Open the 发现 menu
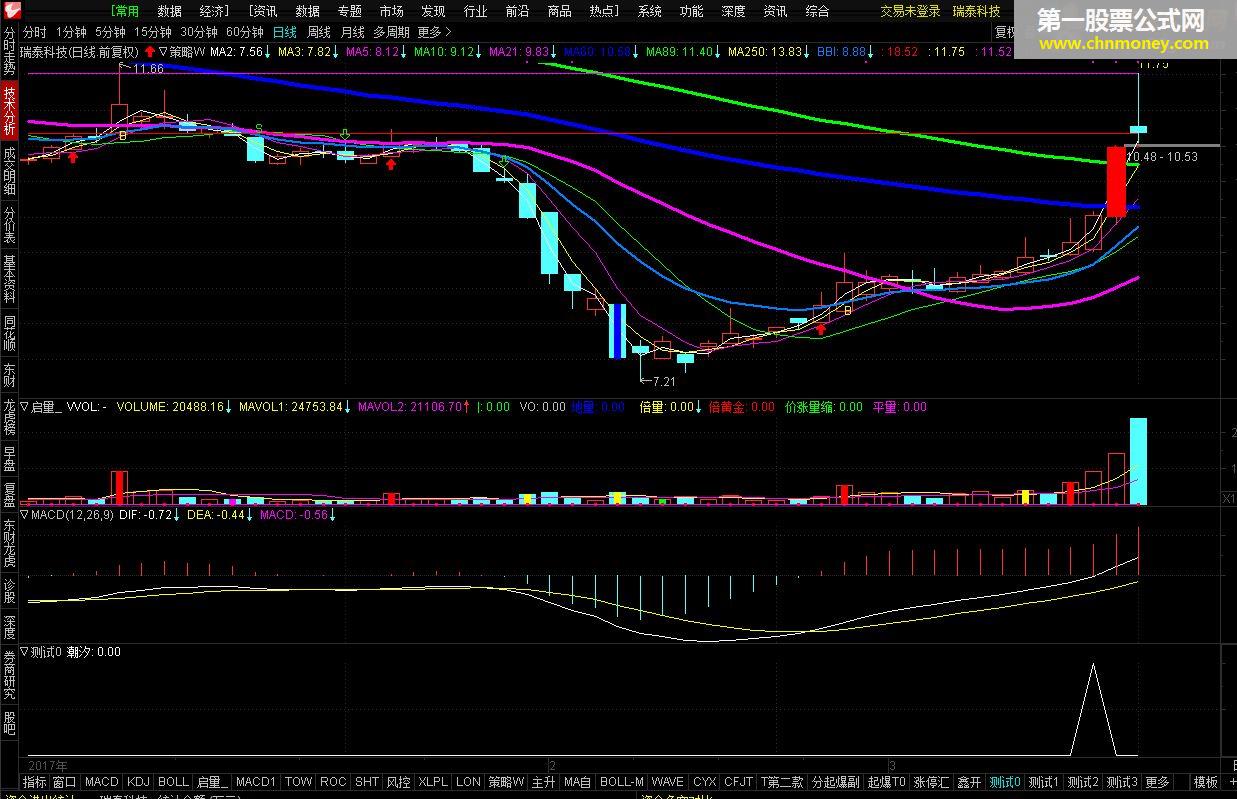Viewport: 1237px width, 799px height. coord(433,11)
